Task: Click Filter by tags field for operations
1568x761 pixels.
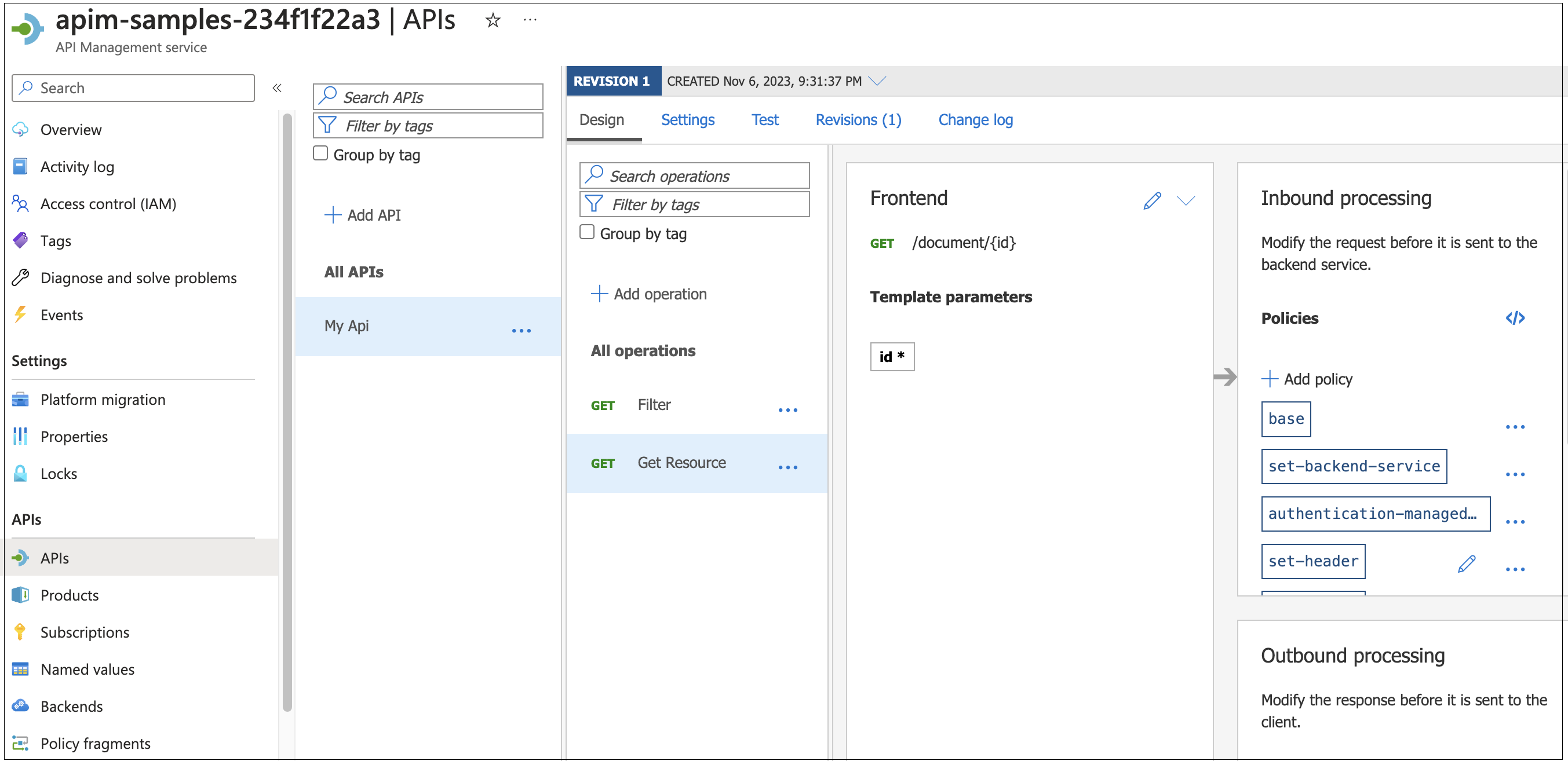Action: tap(695, 204)
